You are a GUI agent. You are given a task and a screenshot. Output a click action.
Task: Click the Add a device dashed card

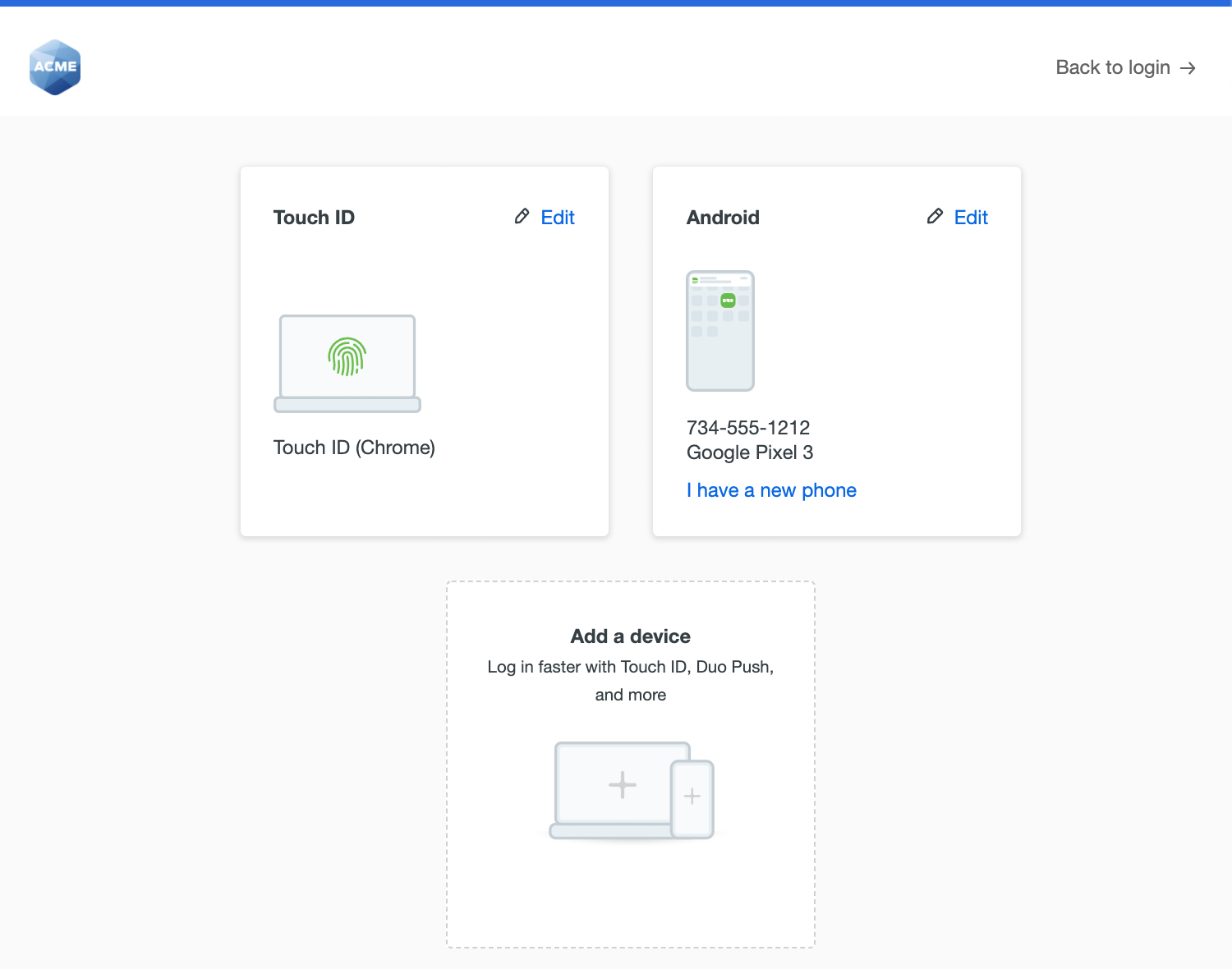(630, 763)
